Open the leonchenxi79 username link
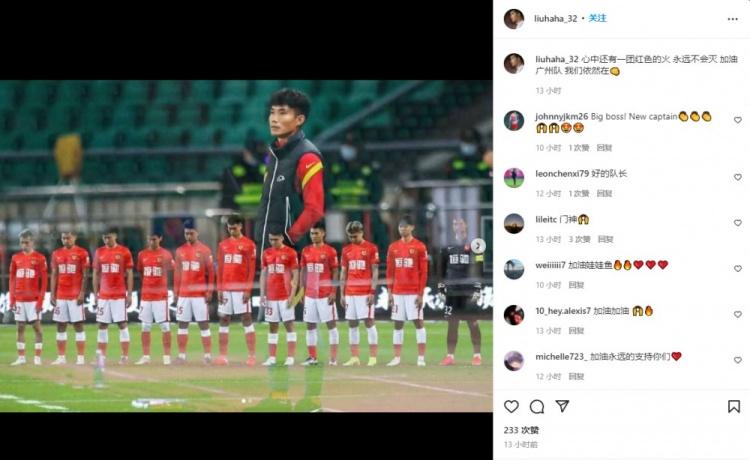This screenshot has height=460, width=750. (x=562, y=174)
